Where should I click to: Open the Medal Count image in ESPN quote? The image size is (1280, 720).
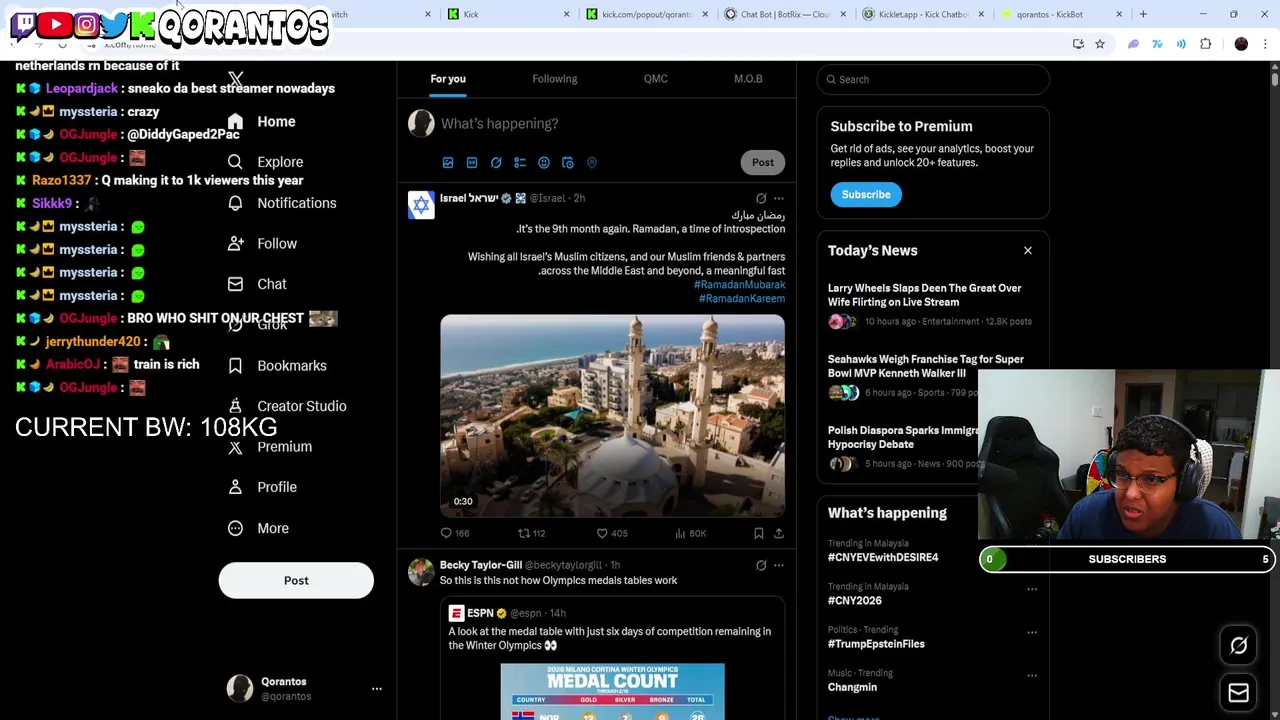click(612, 692)
